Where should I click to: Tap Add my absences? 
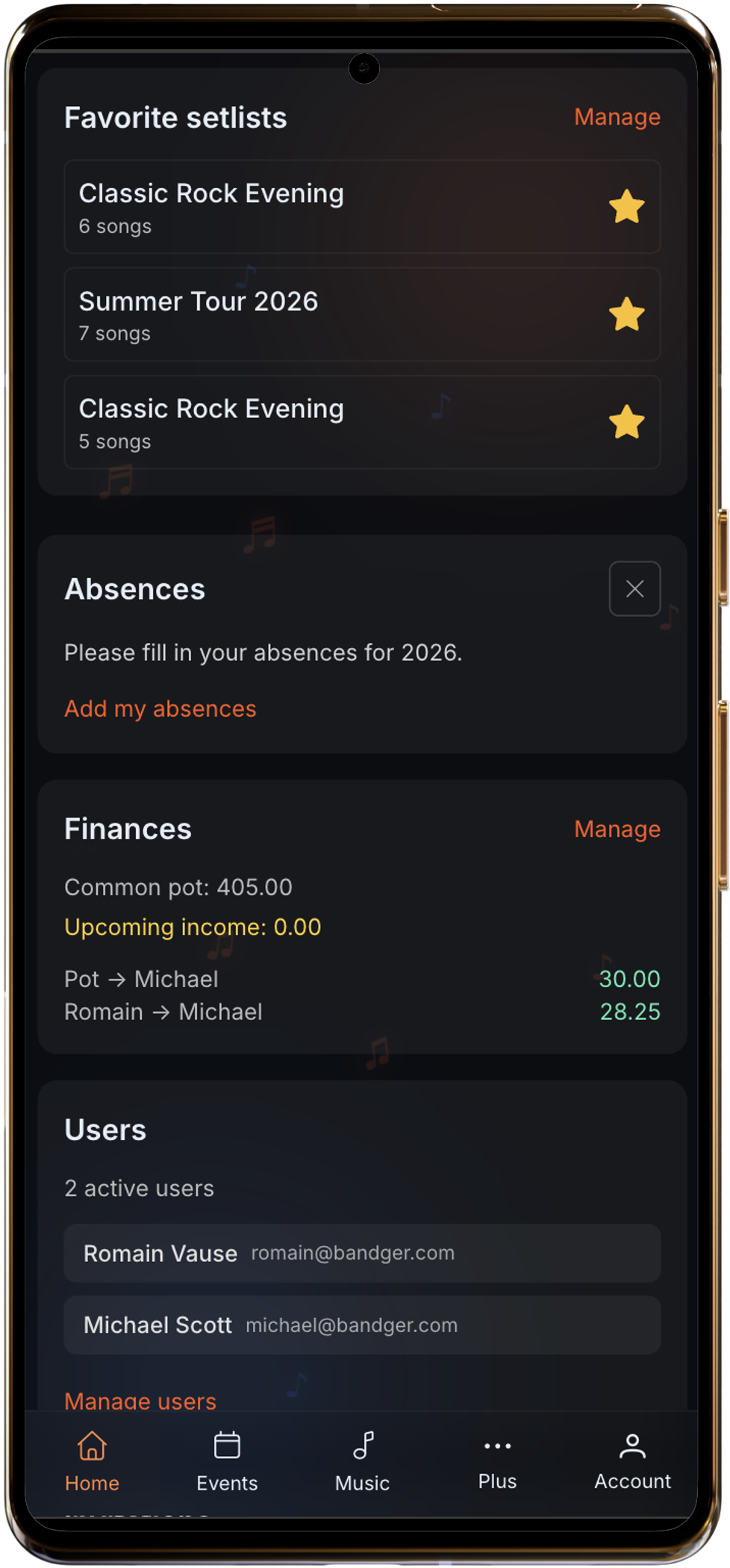[160, 709]
